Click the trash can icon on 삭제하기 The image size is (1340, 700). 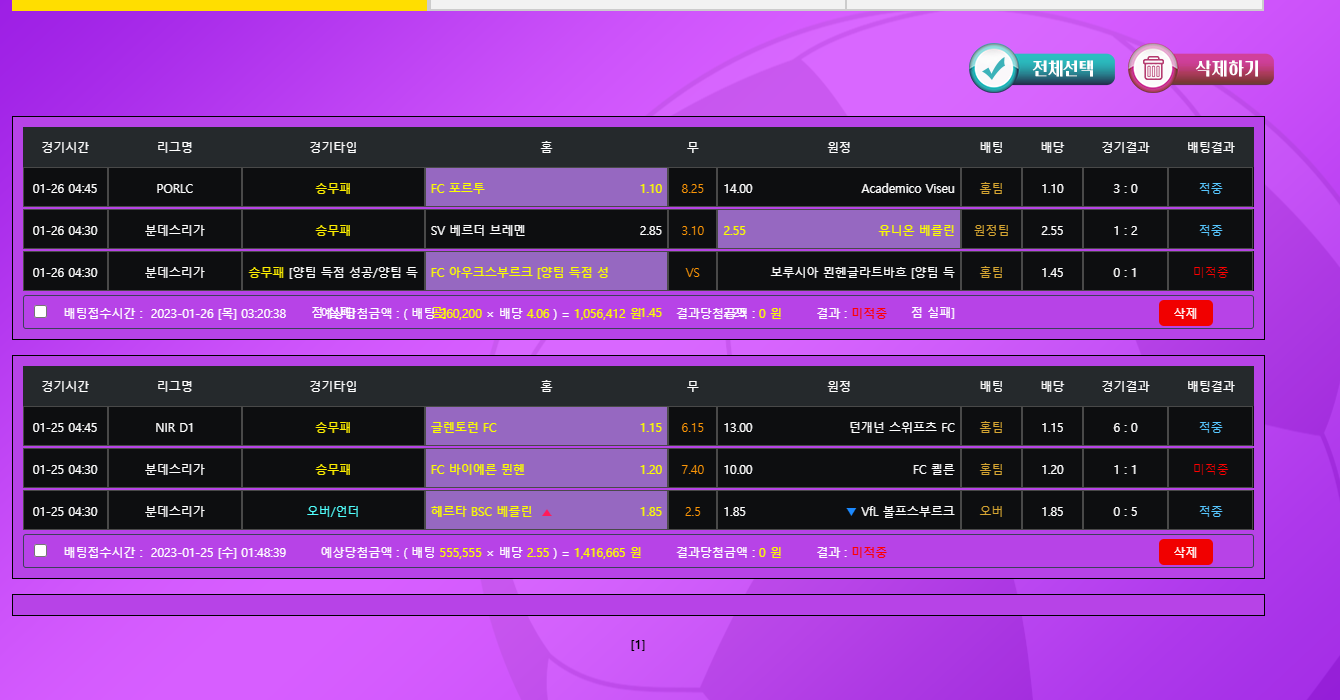[1153, 68]
